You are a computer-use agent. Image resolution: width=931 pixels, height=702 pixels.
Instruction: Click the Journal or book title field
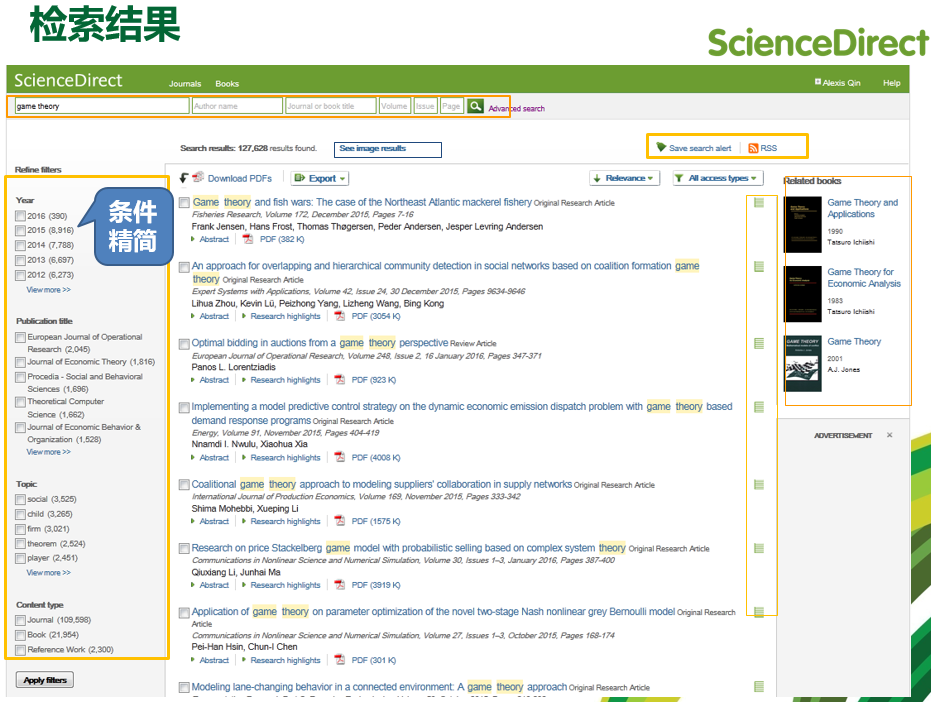point(331,106)
